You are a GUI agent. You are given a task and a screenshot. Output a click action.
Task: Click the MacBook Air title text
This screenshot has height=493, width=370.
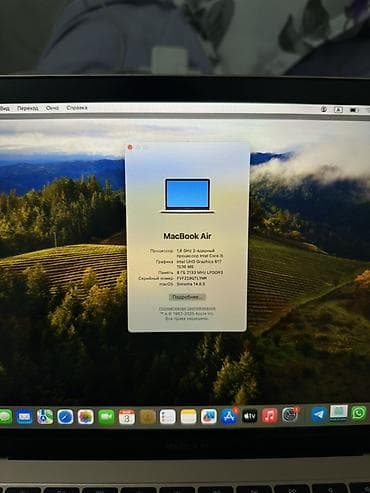(187, 236)
